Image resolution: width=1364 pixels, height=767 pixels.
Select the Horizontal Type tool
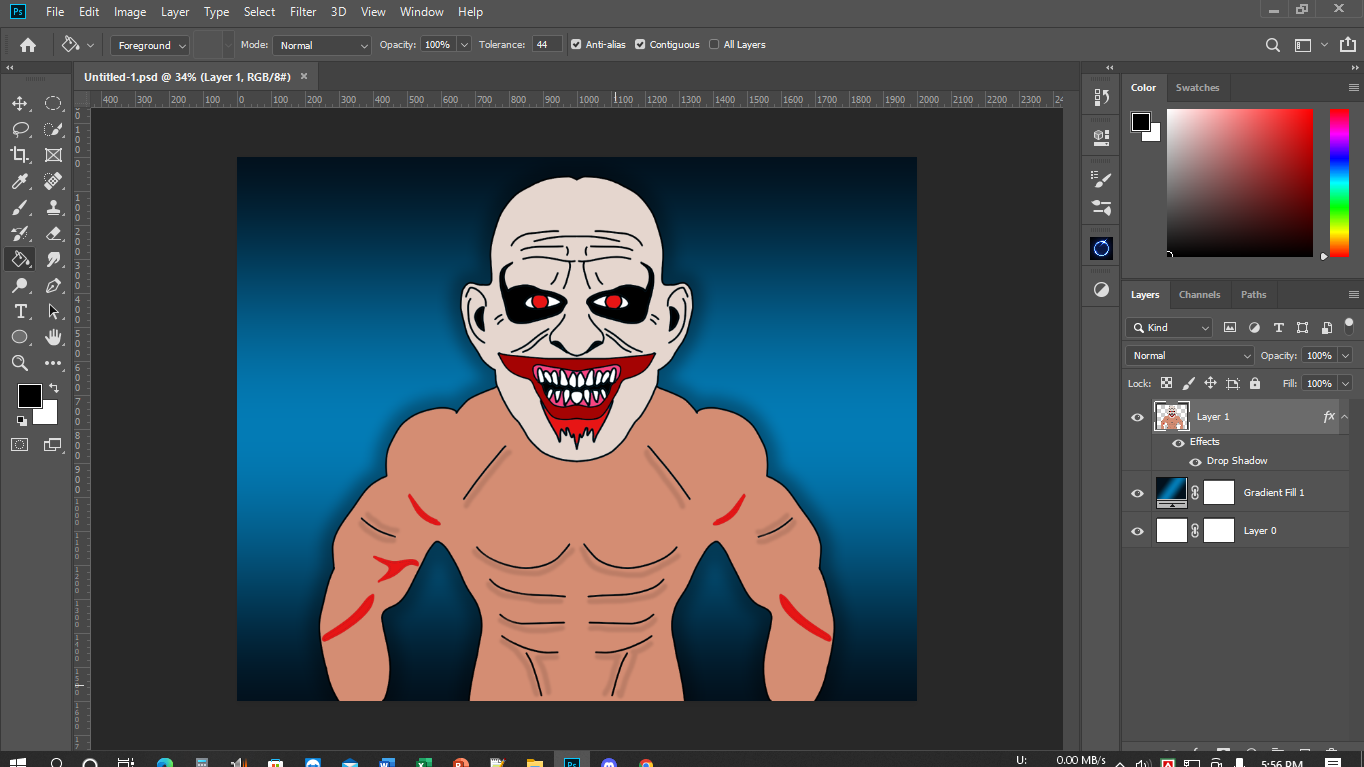pyautogui.click(x=20, y=311)
